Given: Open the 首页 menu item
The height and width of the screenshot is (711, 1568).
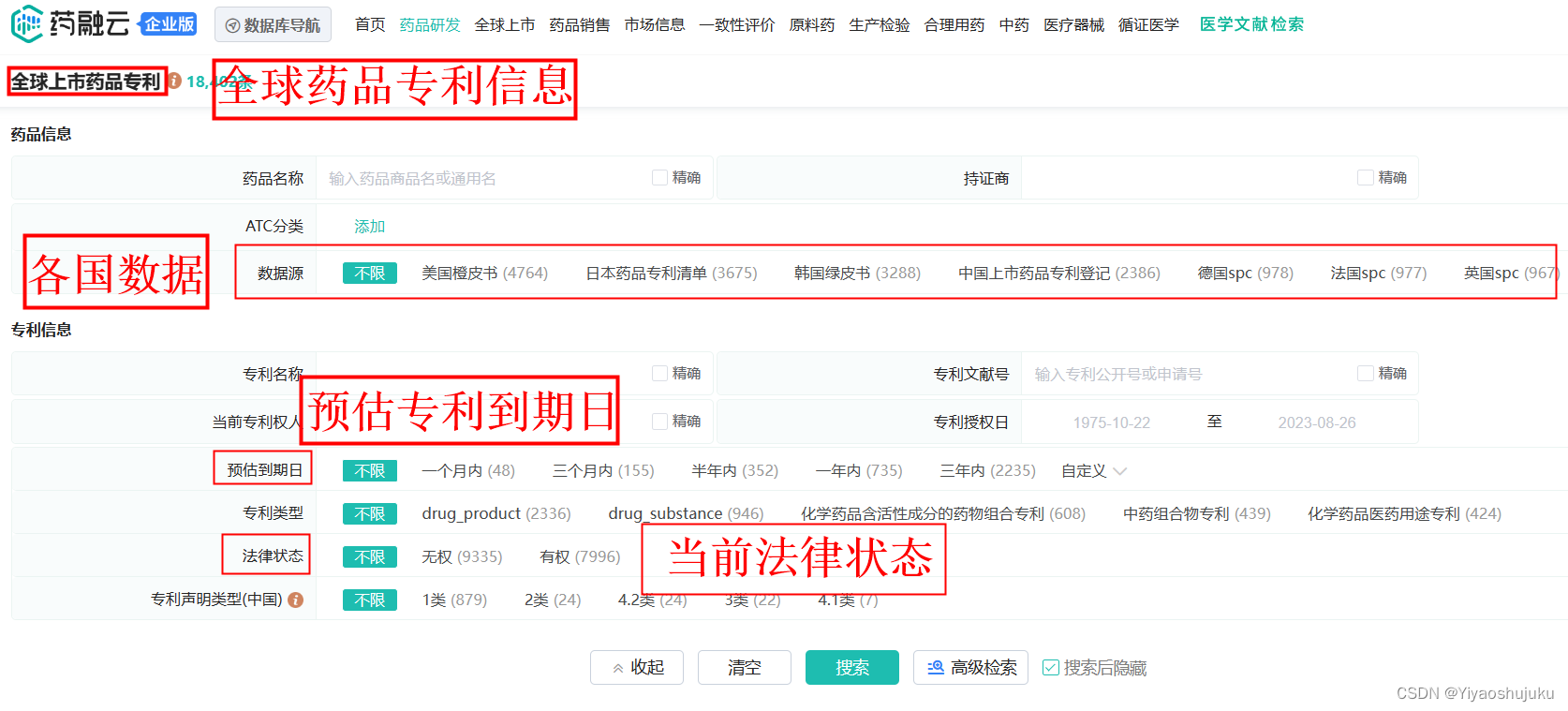Looking at the screenshot, I should point(370,24).
